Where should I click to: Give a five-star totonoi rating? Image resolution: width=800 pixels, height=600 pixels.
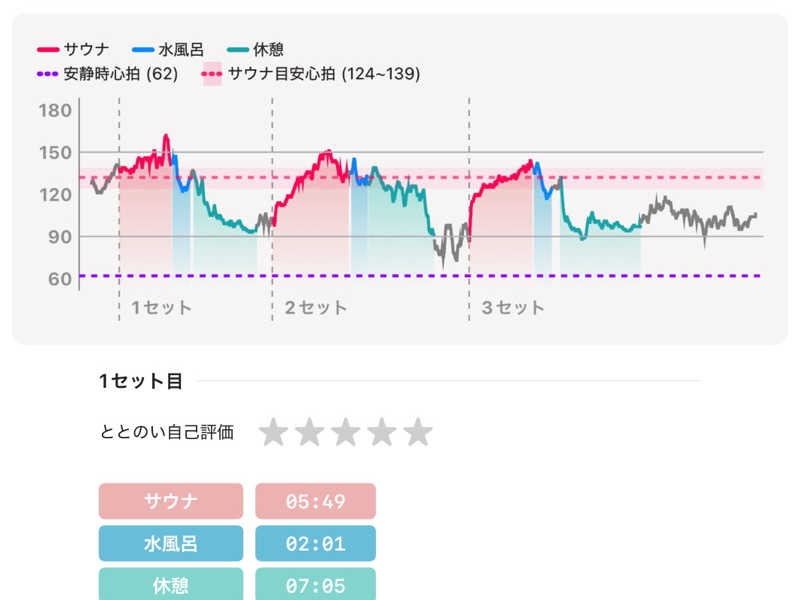pos(418,432)
